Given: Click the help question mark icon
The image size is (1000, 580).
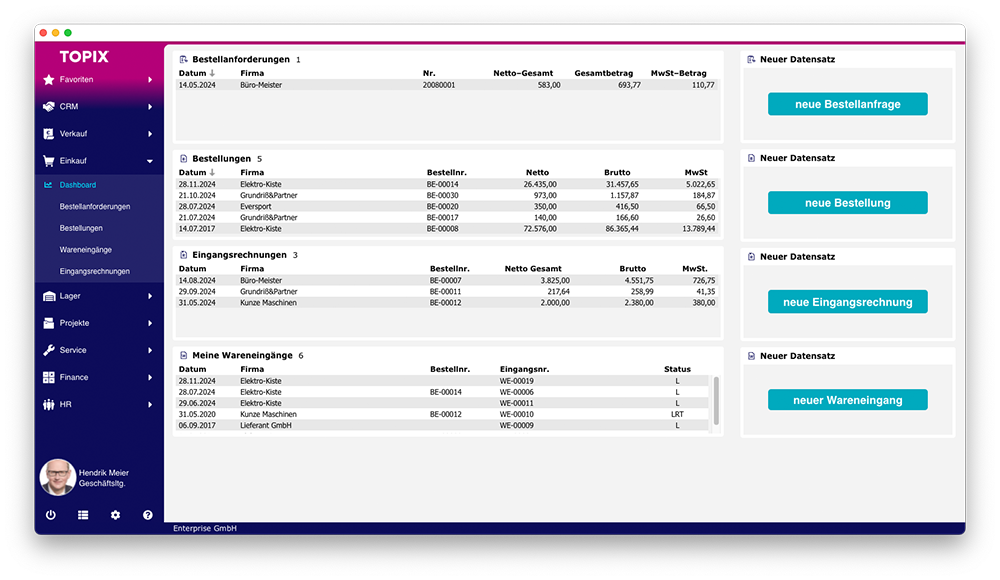Looking at the screenshot, I should pos(148,515).
